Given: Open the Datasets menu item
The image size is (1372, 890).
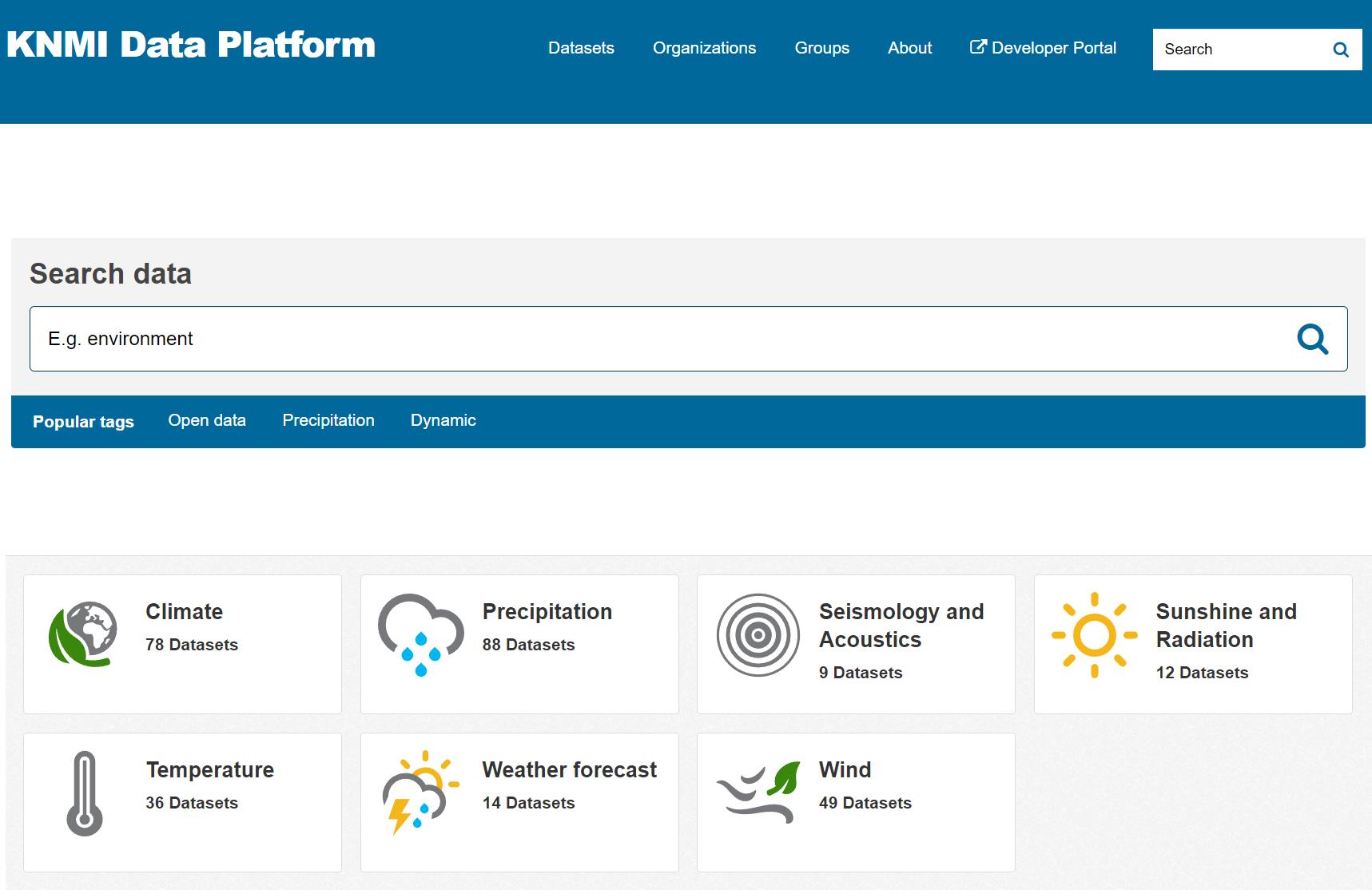Looking at the screenshot, I should pyautogui.click(x=581, y=48).
